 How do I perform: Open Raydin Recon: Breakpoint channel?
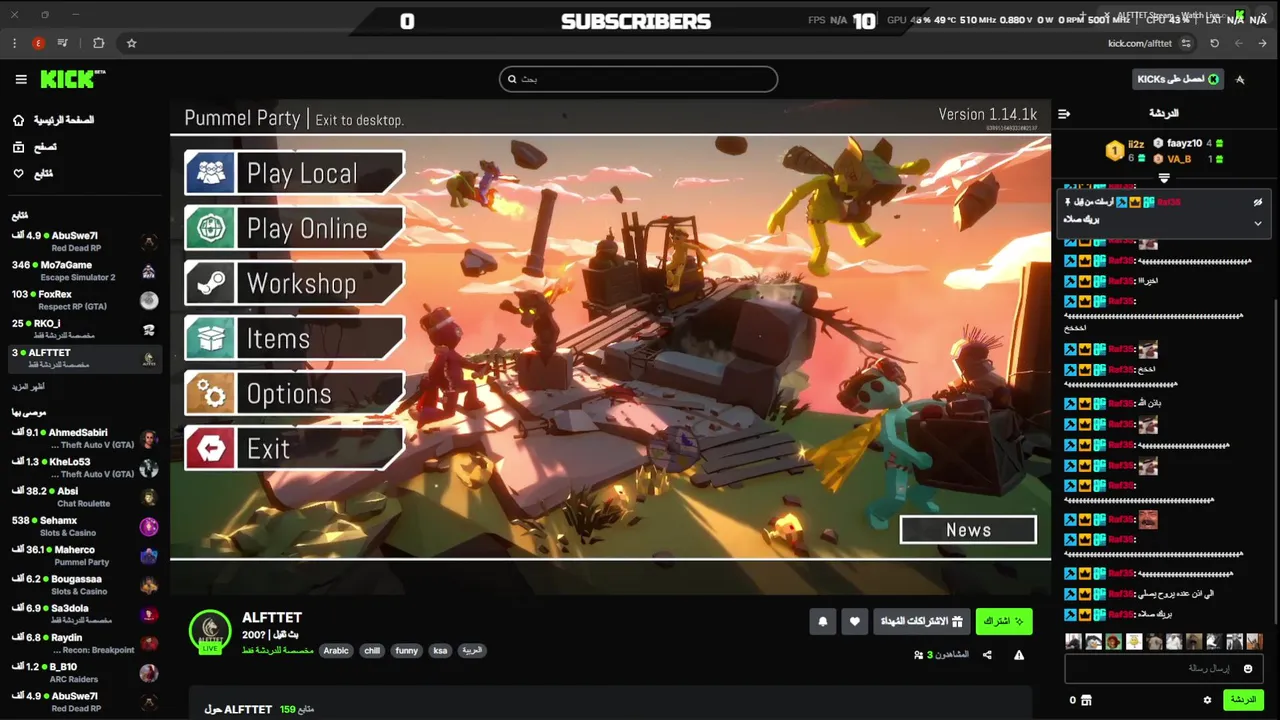(x=85, y=643)
